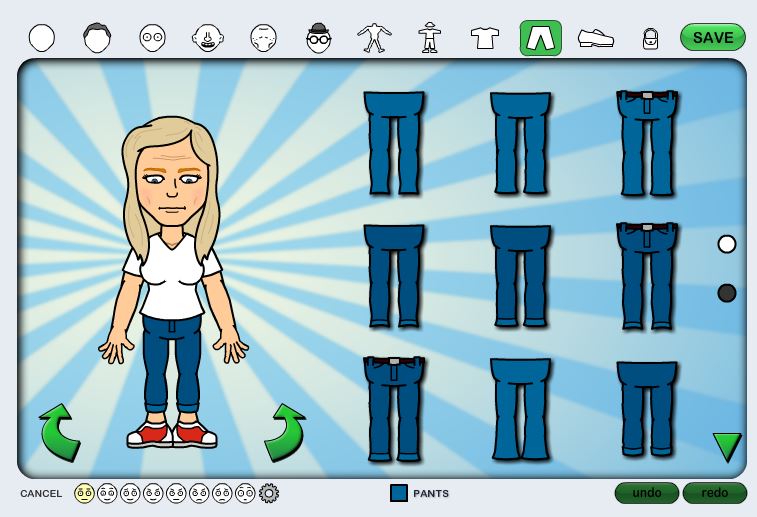Open the hair style category
Image resolution: width=757 pixels, height=517 pixels.
pos(97,38)
